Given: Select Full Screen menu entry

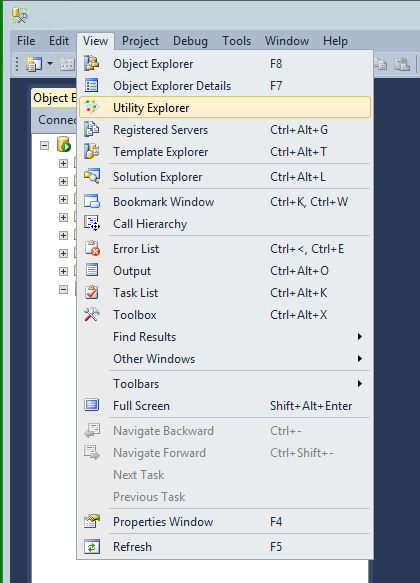Looking at the screenshot, I should tap(226, 406).
